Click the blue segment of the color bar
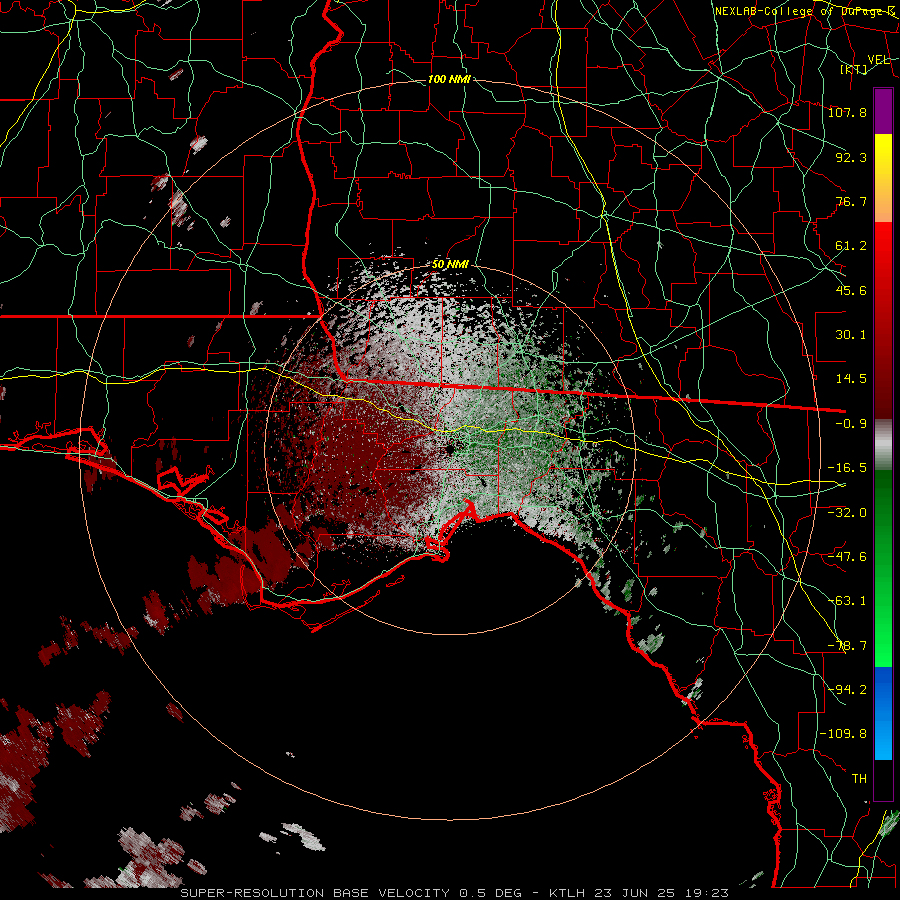The height and width of the screenshot is (900, 900). [x=883, y=713]
